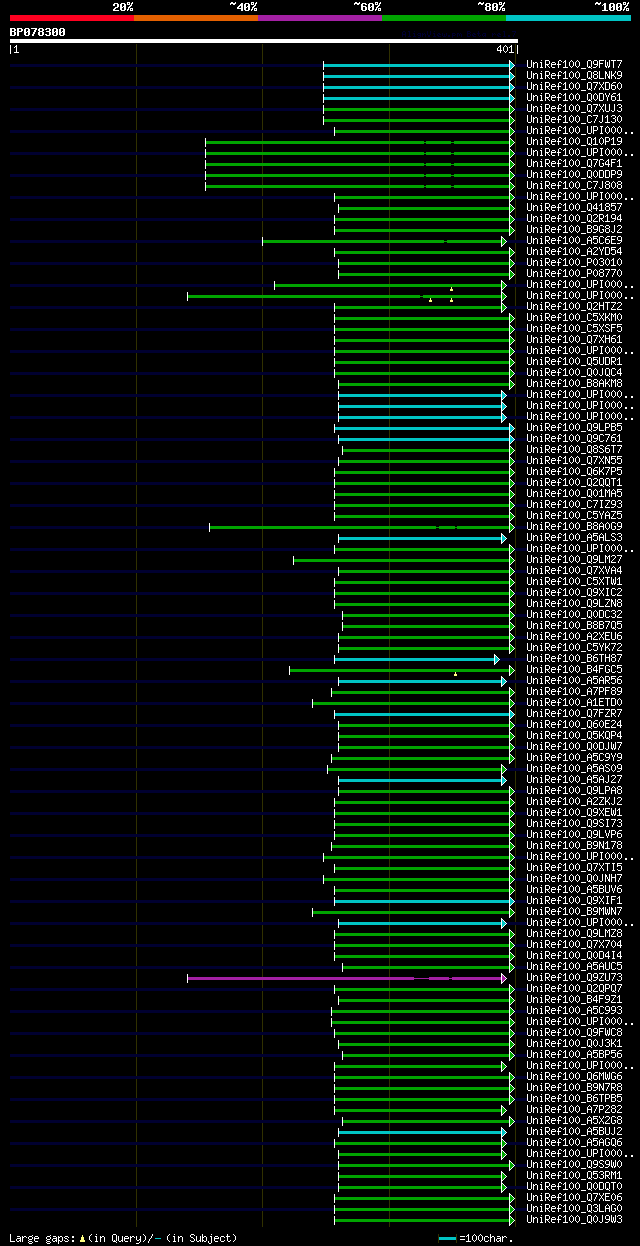640x1246 pixels.
Task: Click the UniRef100_Q9XIF1 label
Action: point(574,900)
